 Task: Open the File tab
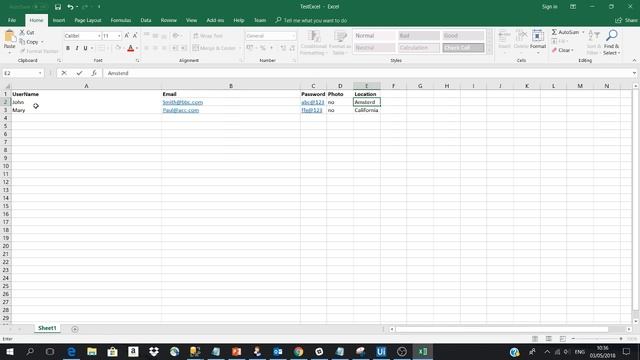coord(12,20)
